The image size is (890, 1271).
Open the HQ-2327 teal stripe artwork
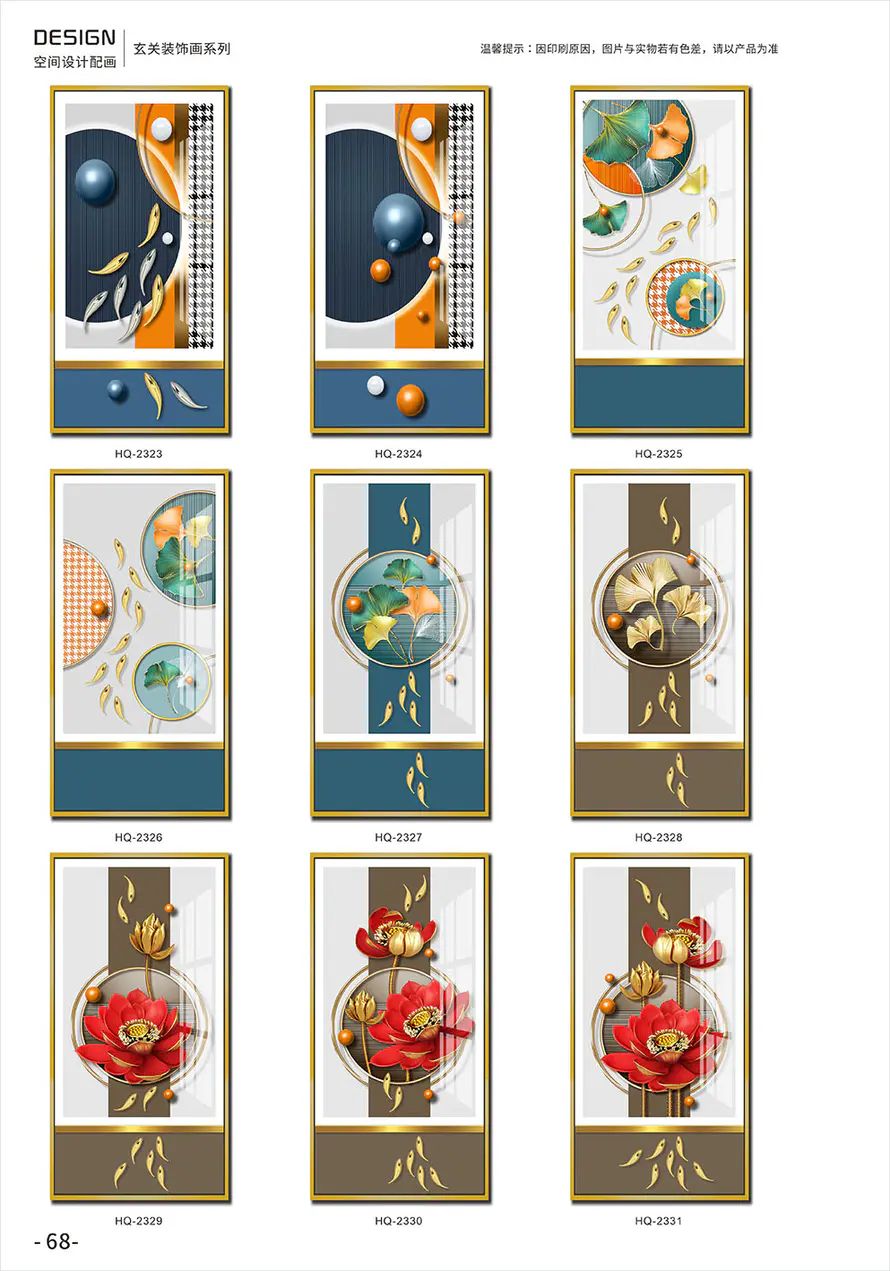pos(400,644)
